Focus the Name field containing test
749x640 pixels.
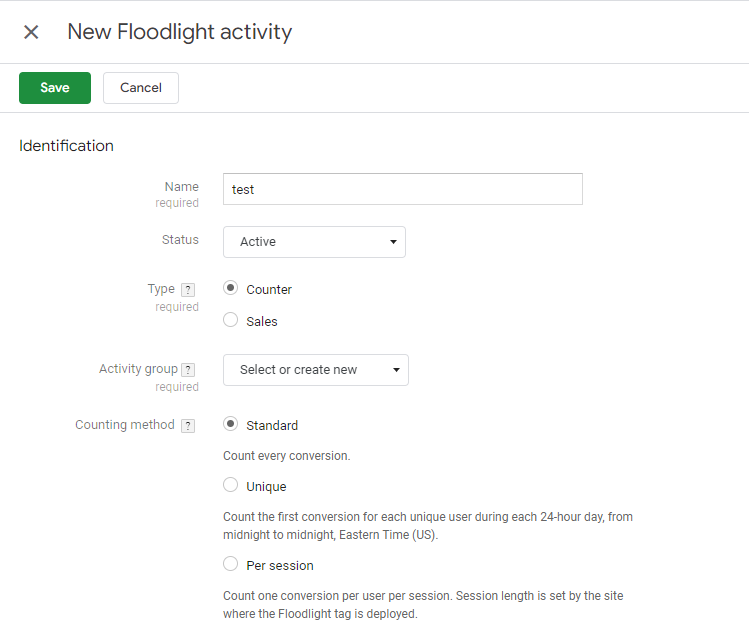(x=403, y=189)
